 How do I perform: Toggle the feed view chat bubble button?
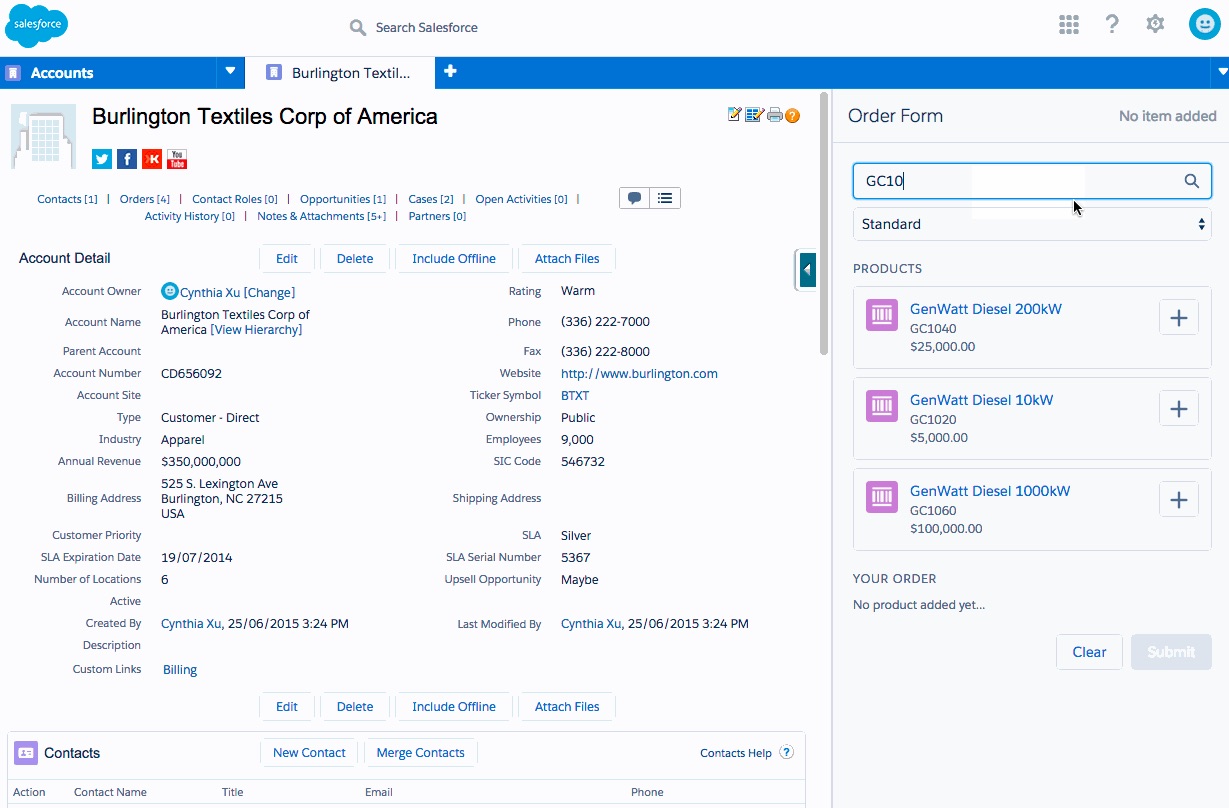tap(635, 198)
